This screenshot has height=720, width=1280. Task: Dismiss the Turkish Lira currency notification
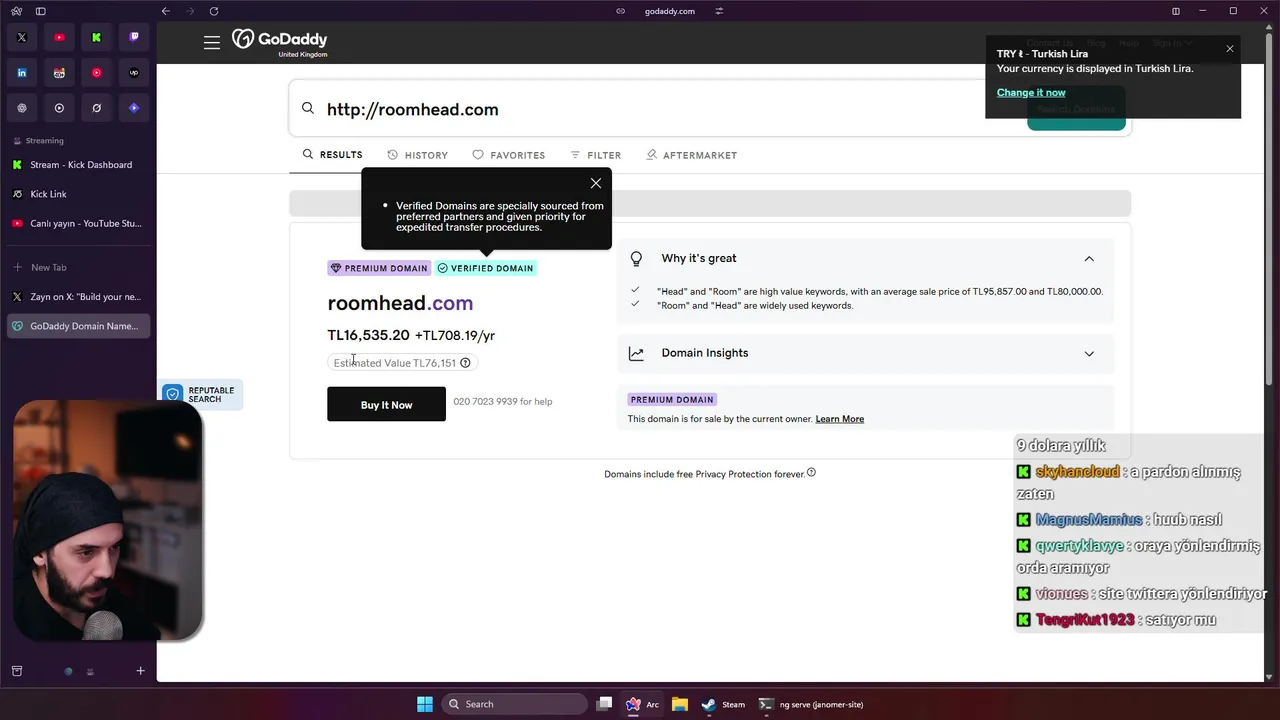click(1230, 49)
